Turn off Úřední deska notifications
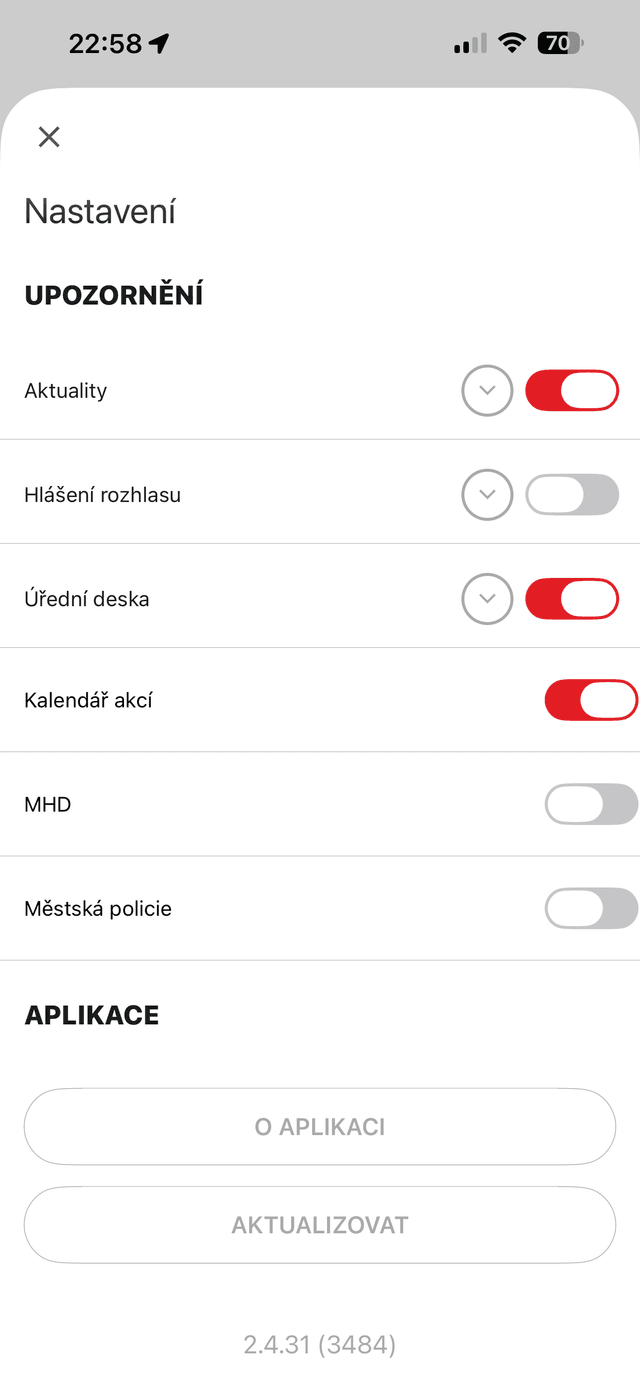640x1387 pixels. [x=572, y=599]
